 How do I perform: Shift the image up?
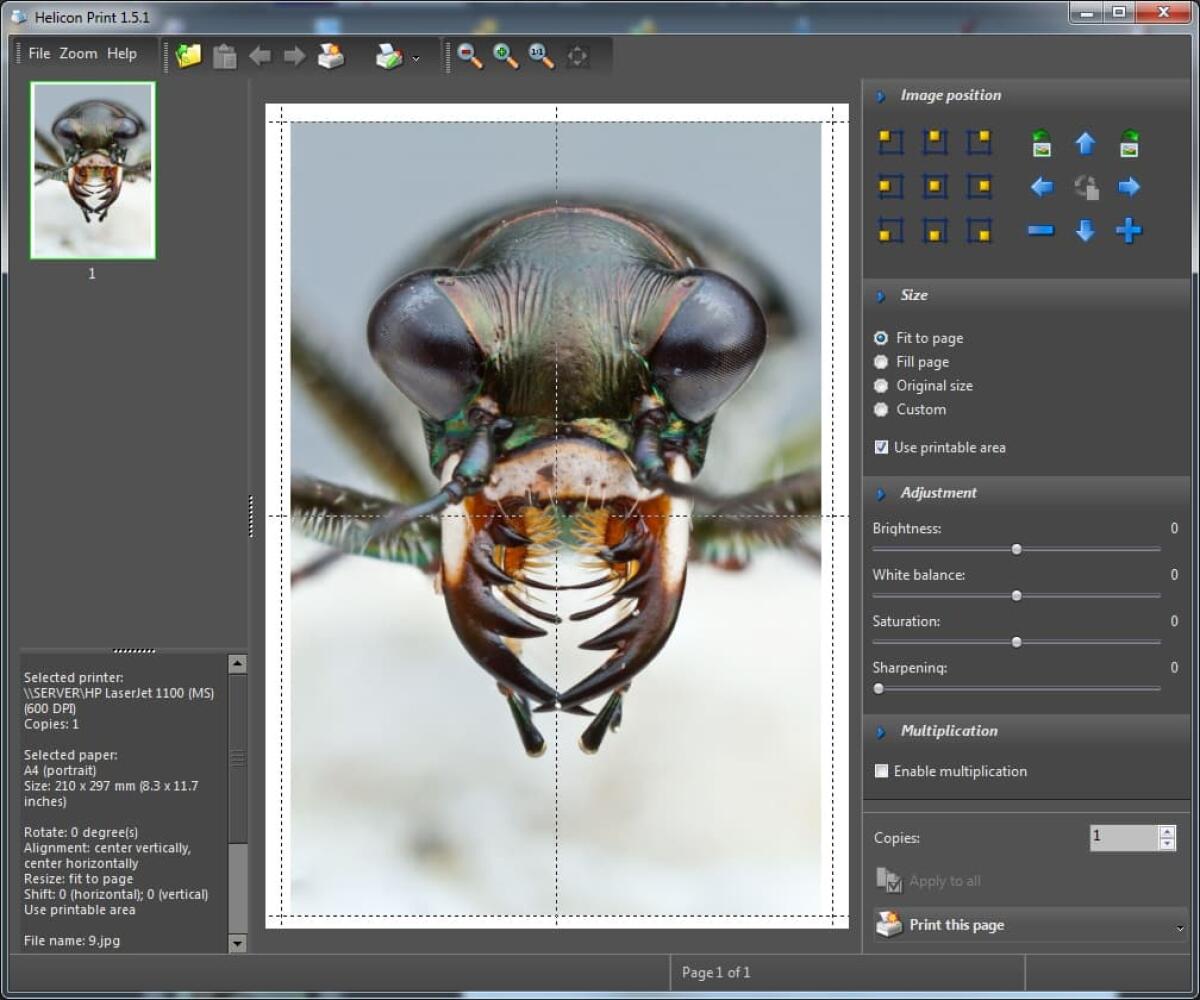[1084, 143]
